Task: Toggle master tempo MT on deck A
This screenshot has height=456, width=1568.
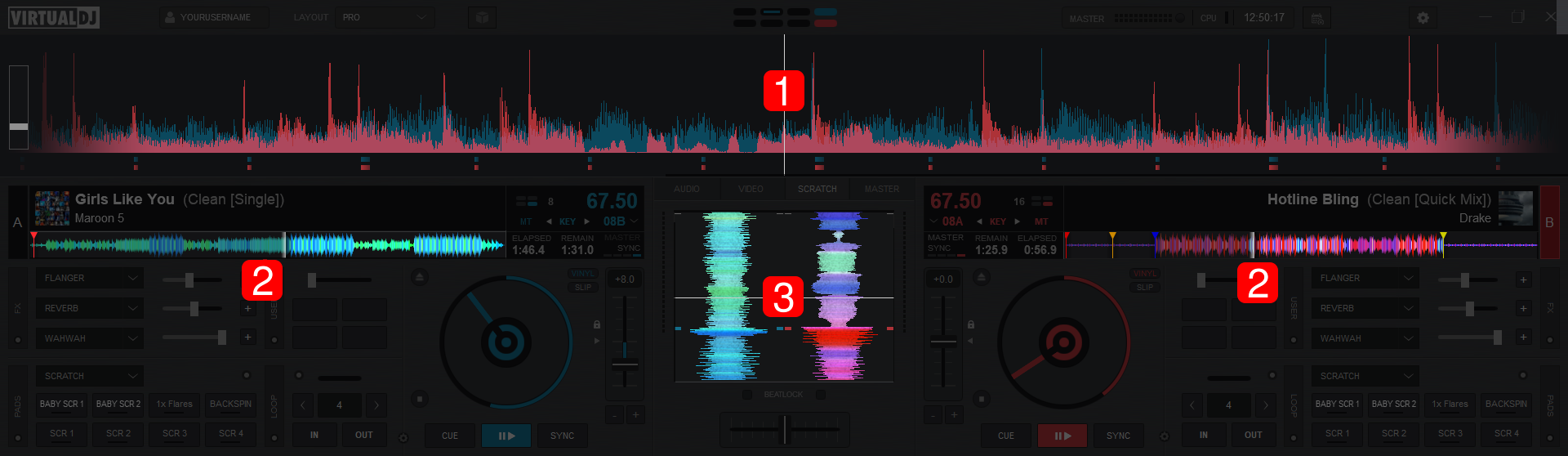Action: (526, 221)
